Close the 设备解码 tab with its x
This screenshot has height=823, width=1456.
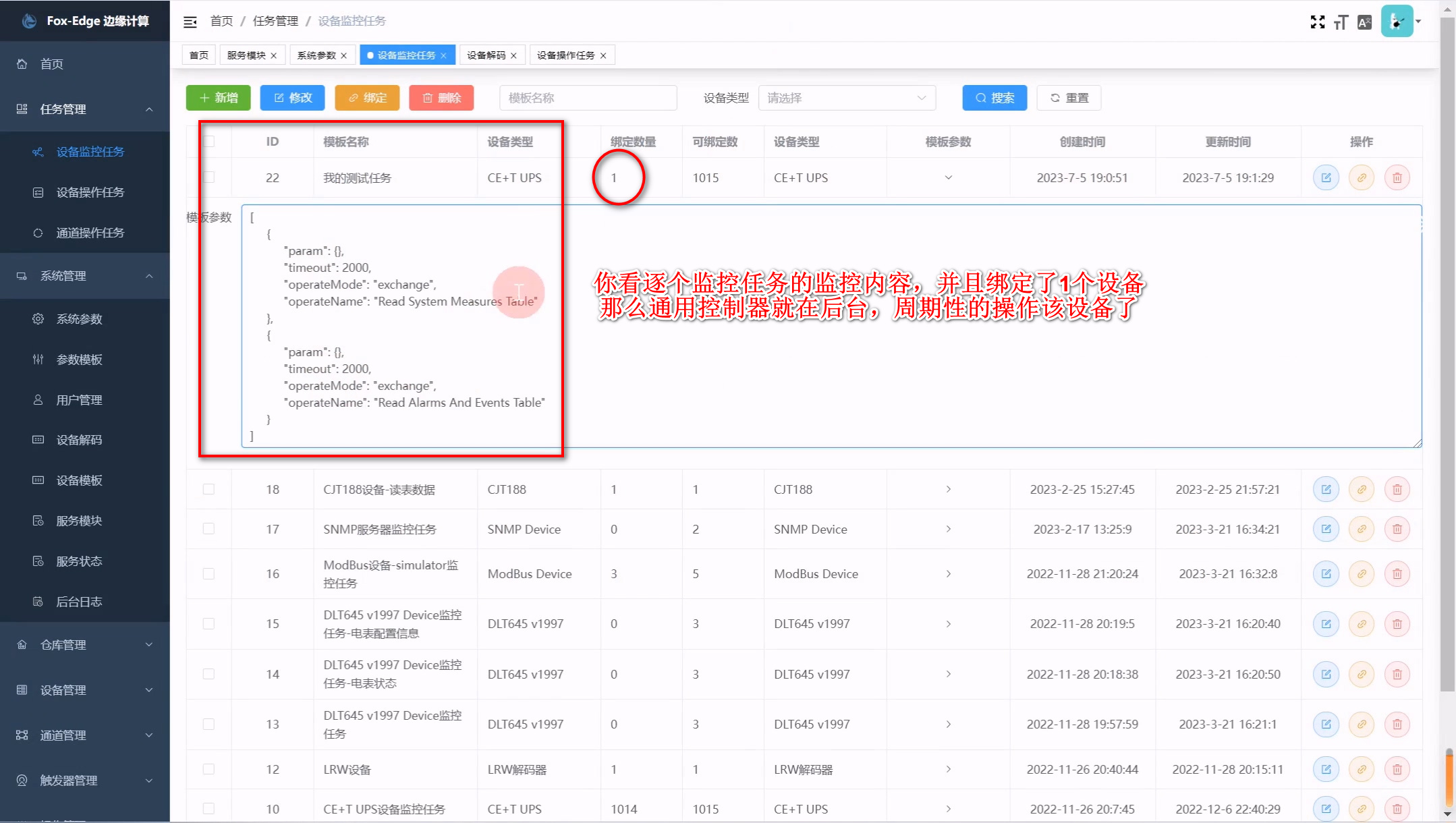[513, 56]
